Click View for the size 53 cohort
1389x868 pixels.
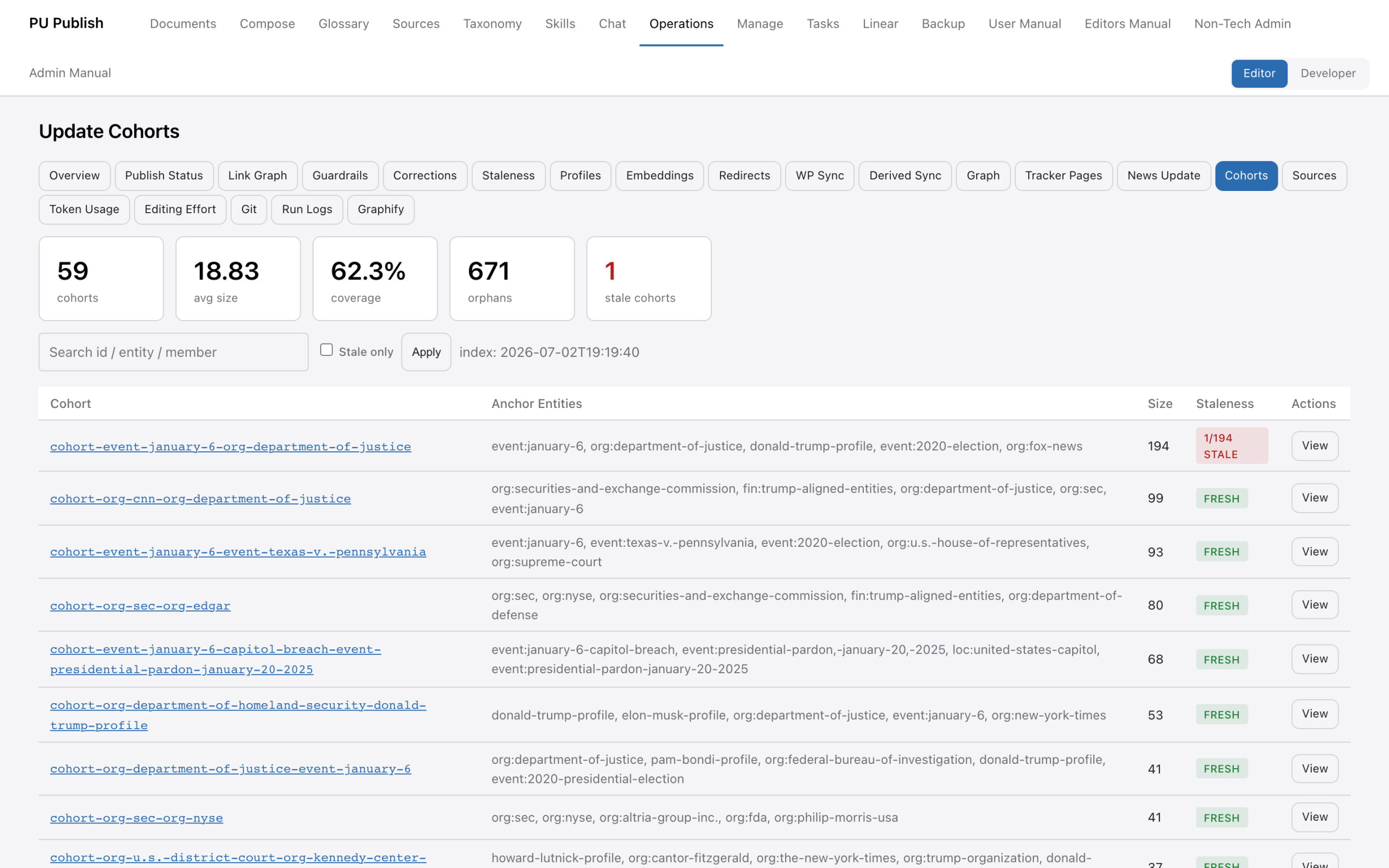pos(1314,713)
